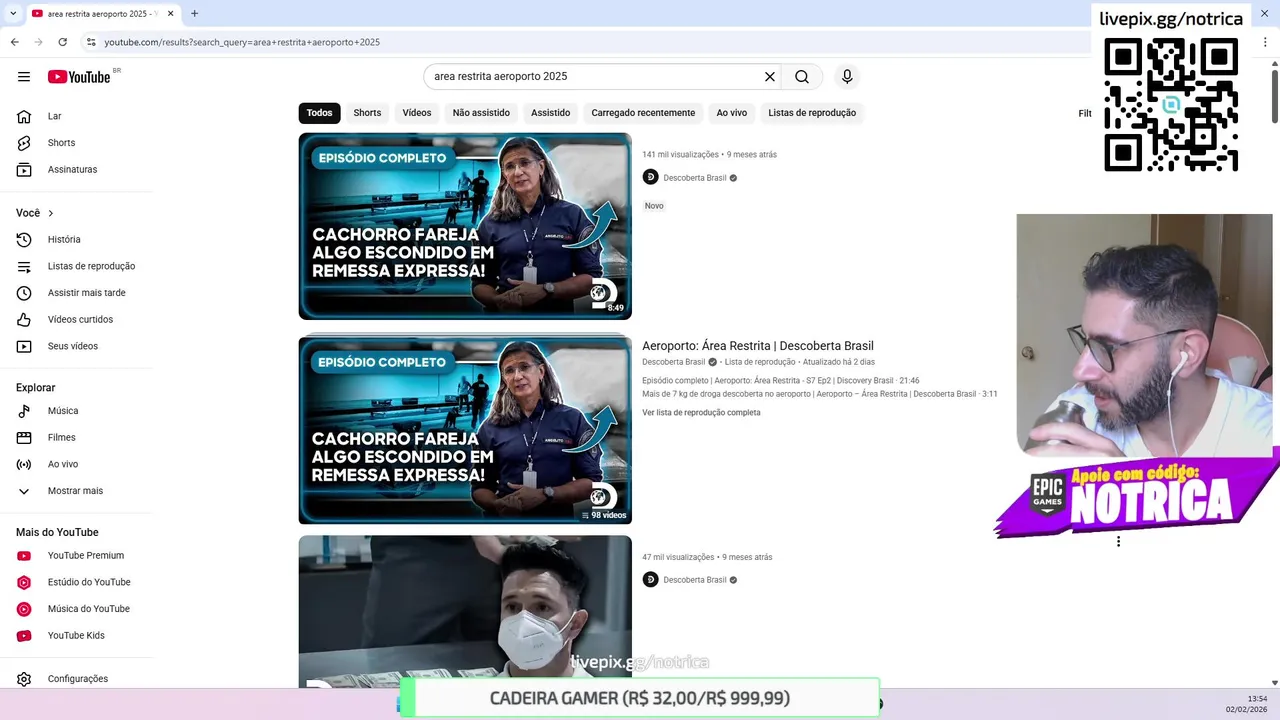Screen dimensions: 1280x720
Task: Open the three-dot menu below the webcam overlay
Action: tap(1118, 542)
